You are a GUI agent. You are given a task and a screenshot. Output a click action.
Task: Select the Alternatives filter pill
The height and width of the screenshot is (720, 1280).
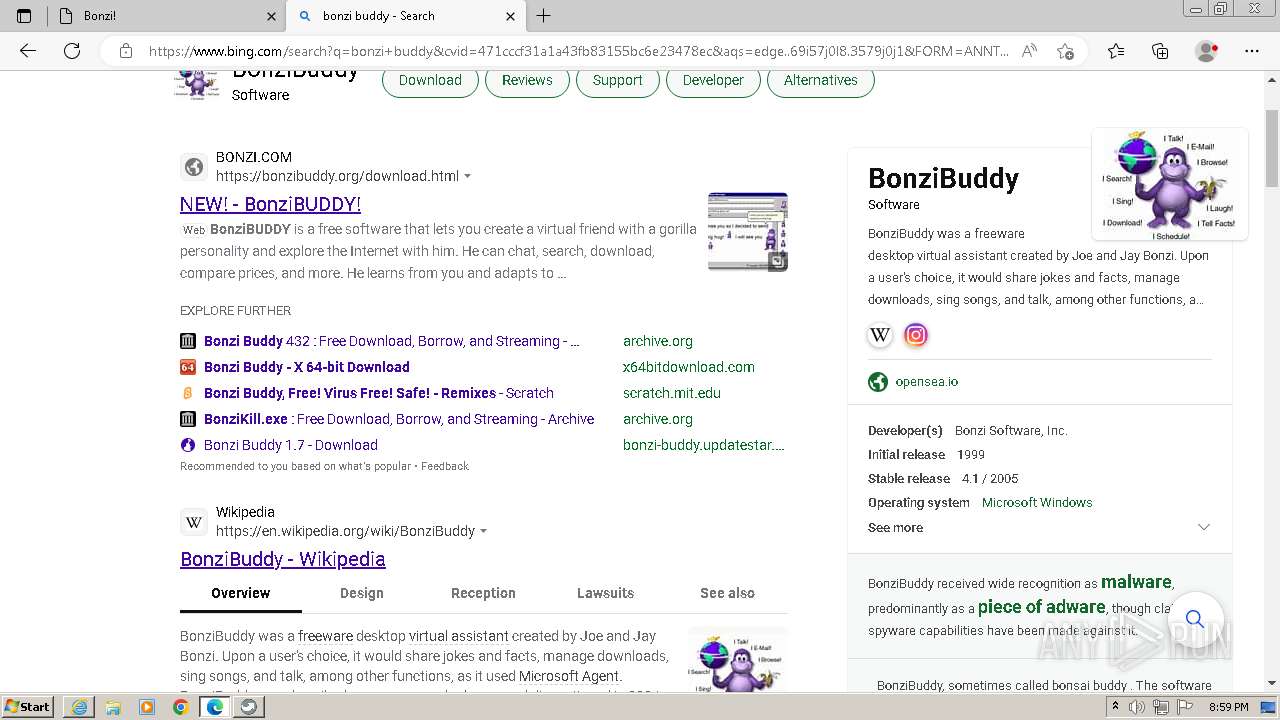tap(821, 80)
